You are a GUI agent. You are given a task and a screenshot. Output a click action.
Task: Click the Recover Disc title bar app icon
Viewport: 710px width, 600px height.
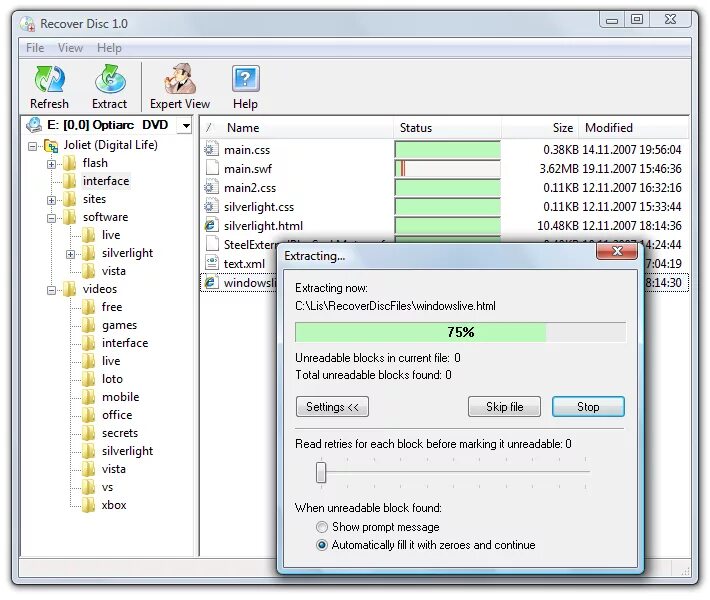[28, 24]
